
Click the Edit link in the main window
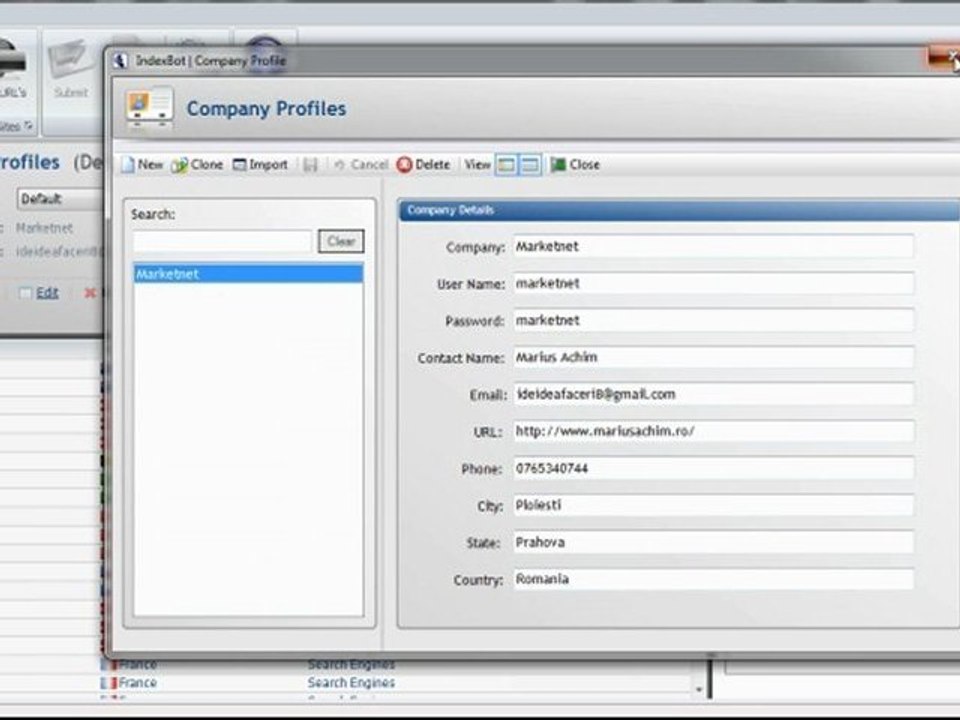point(47,293)
